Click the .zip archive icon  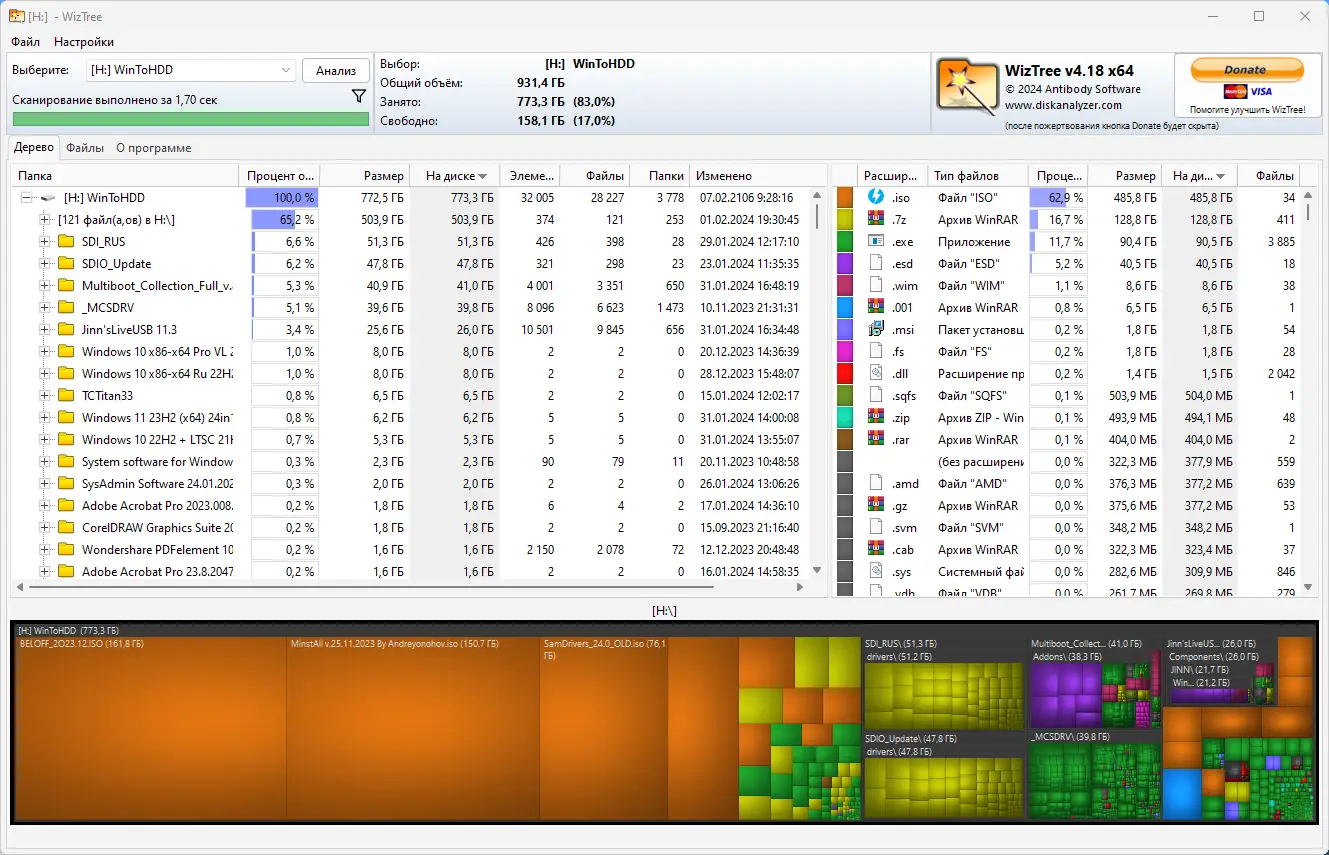tap(876, 417)
